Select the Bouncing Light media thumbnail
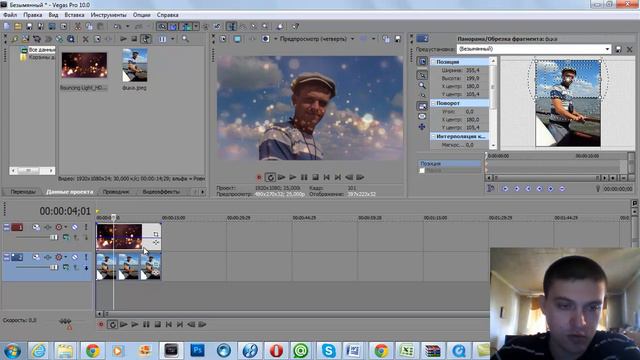 84,65
